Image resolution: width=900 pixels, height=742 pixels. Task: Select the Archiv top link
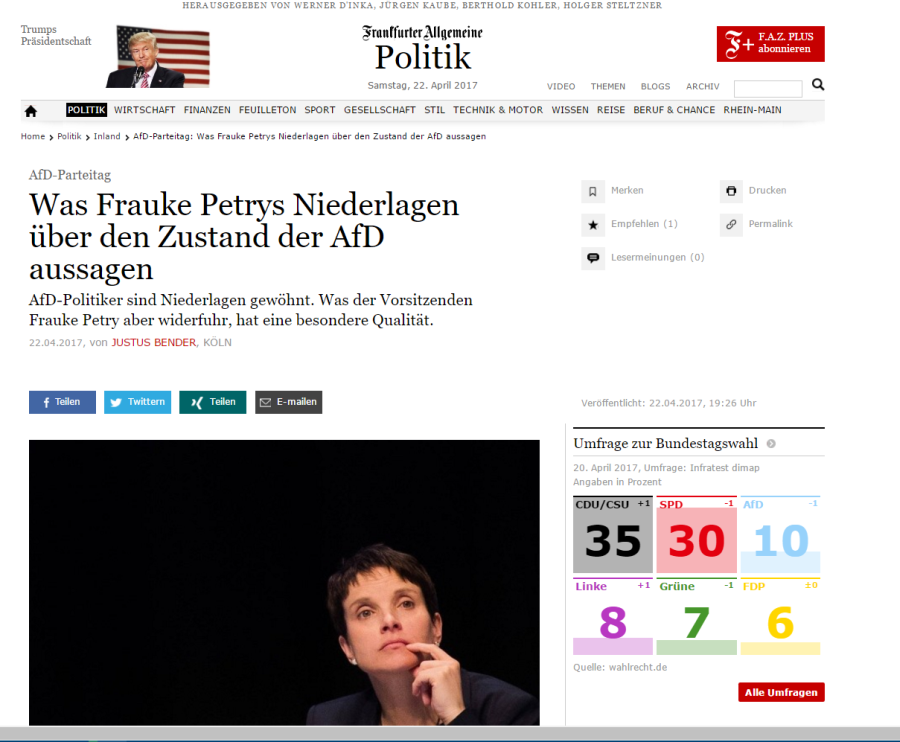[703, 87]
